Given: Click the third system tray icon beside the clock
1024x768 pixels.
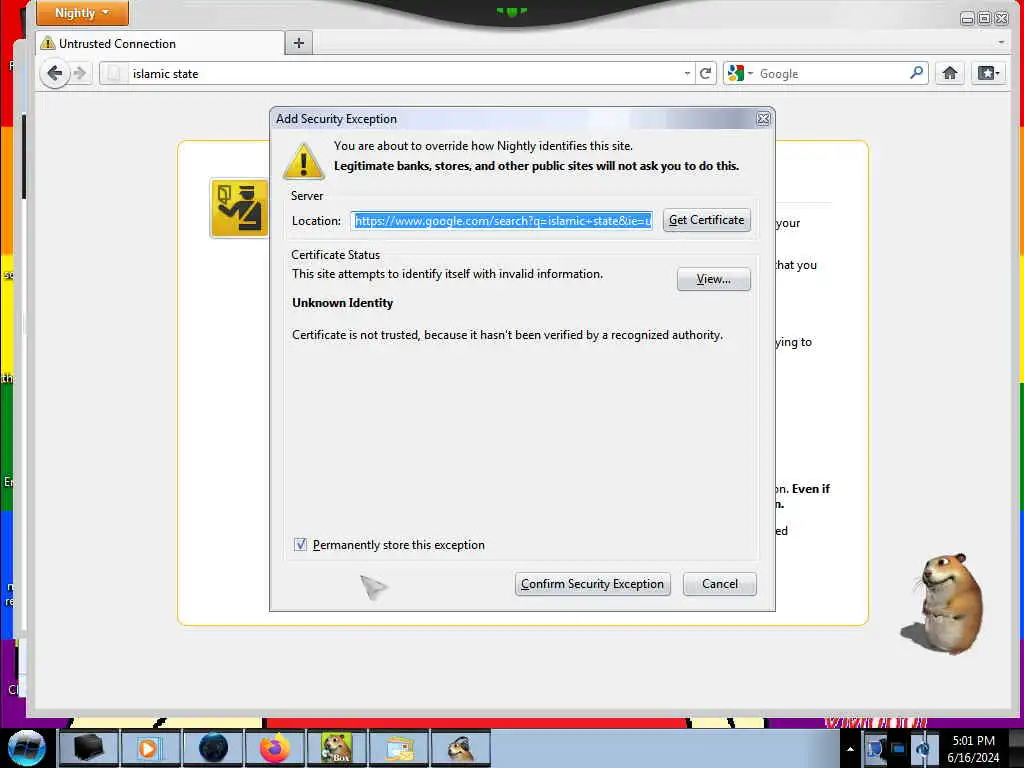Looking at the screenshot, I should point(922,748).
